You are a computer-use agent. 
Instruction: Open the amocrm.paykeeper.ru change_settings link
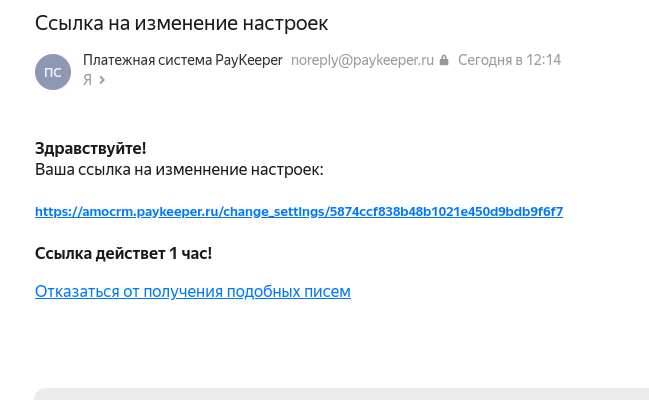(299, 212)
